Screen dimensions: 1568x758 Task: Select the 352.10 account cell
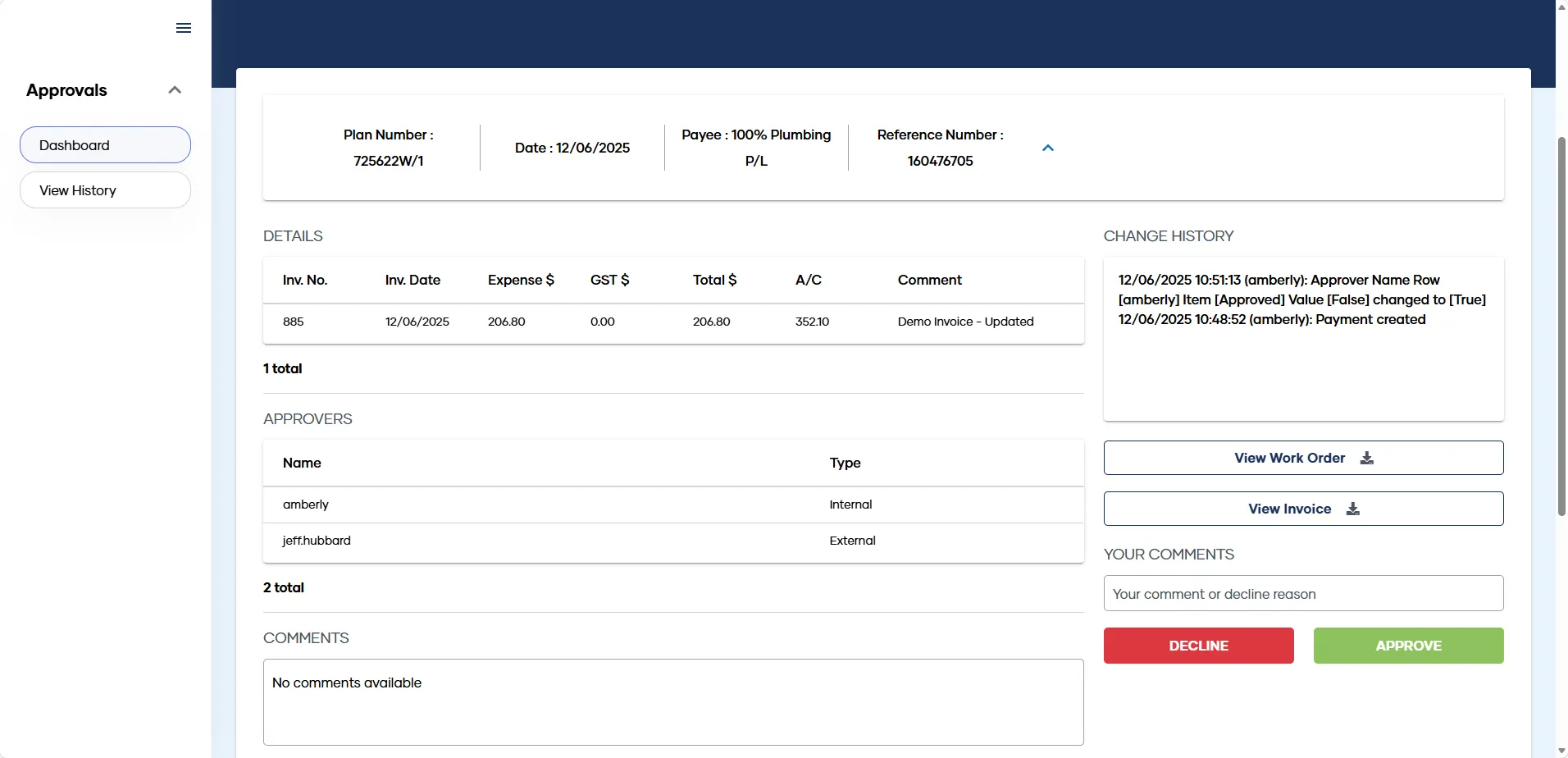point(812,322)
